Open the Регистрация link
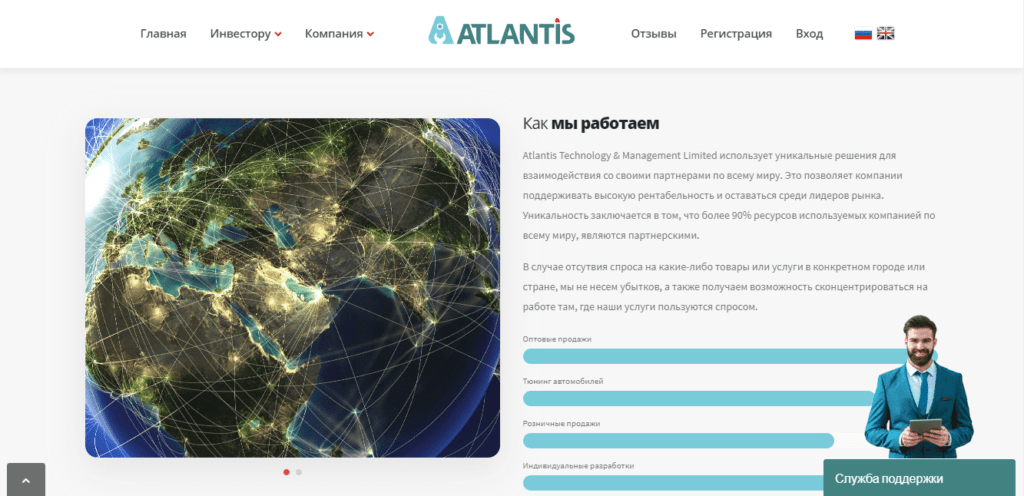1024x496 pixels. coord(736,34)
